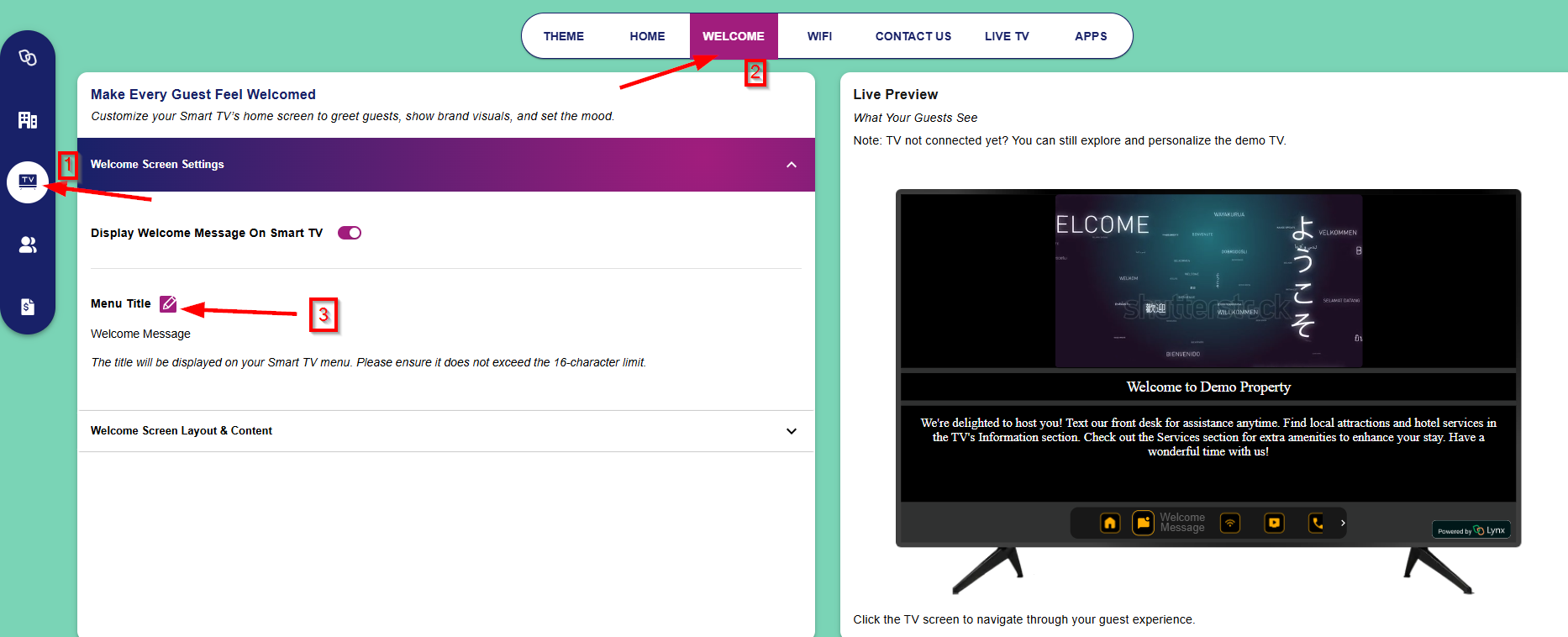Switch to the HOME tab
The image size is (1568, 637).
(647, 36)
